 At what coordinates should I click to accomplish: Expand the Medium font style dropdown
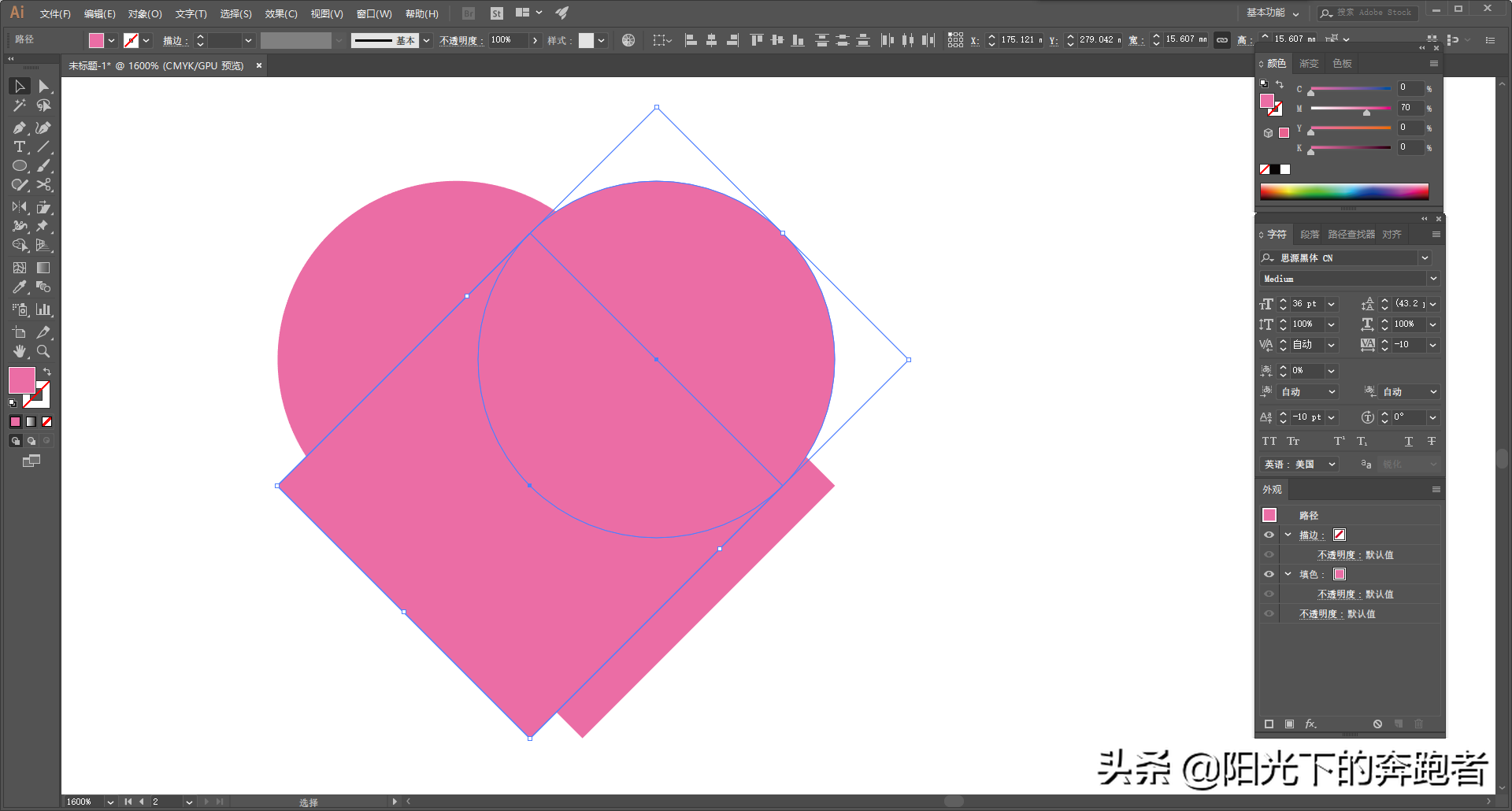[1432, 279]
